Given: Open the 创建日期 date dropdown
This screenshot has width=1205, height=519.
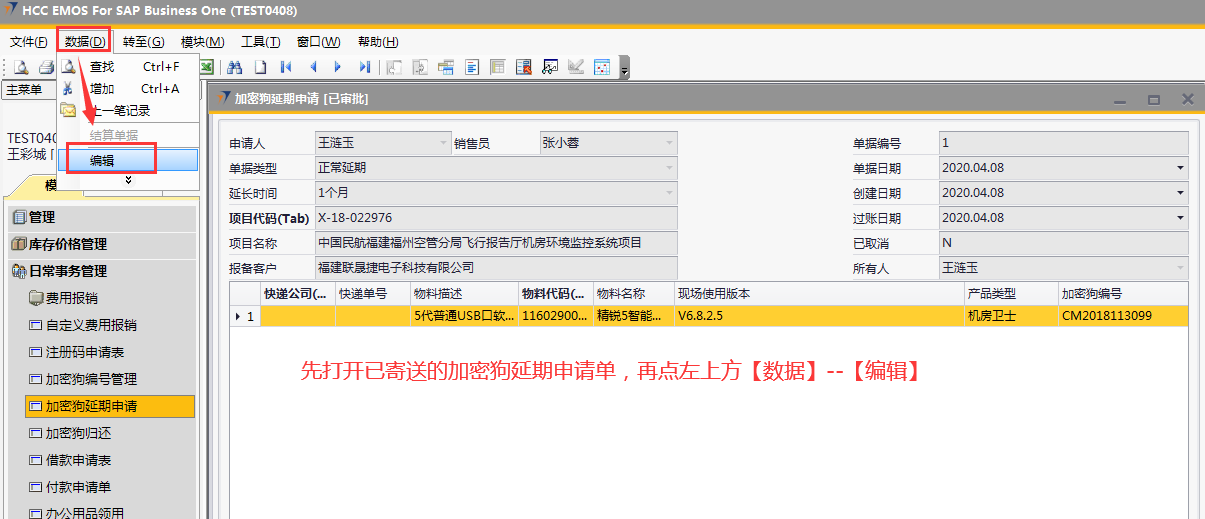Looking at the screenshot, I should (x=1179, y=193).
